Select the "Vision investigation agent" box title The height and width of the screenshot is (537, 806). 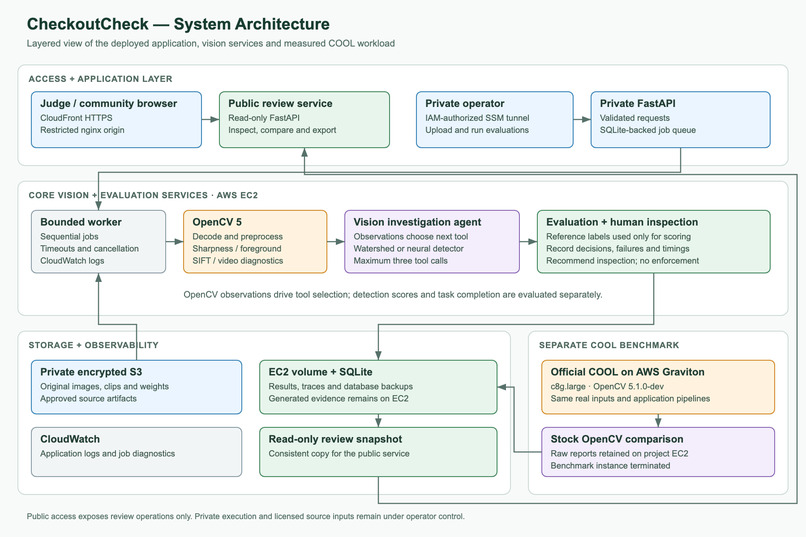pos(417,222)
